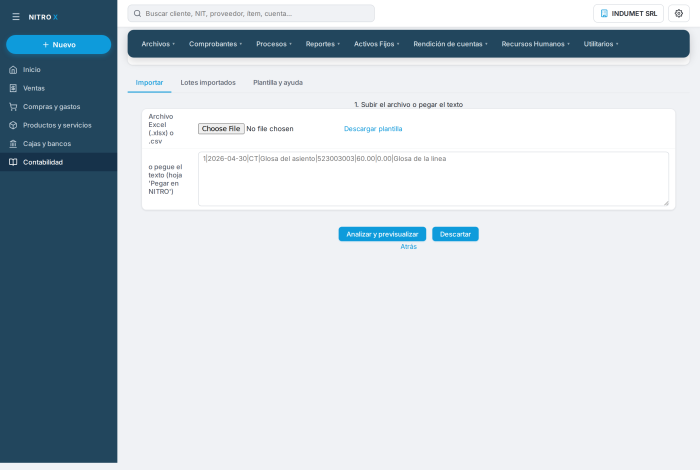Click the Contabilidad book icon
The width and height of the screenshot is (700, 470).
coord(13,162)
